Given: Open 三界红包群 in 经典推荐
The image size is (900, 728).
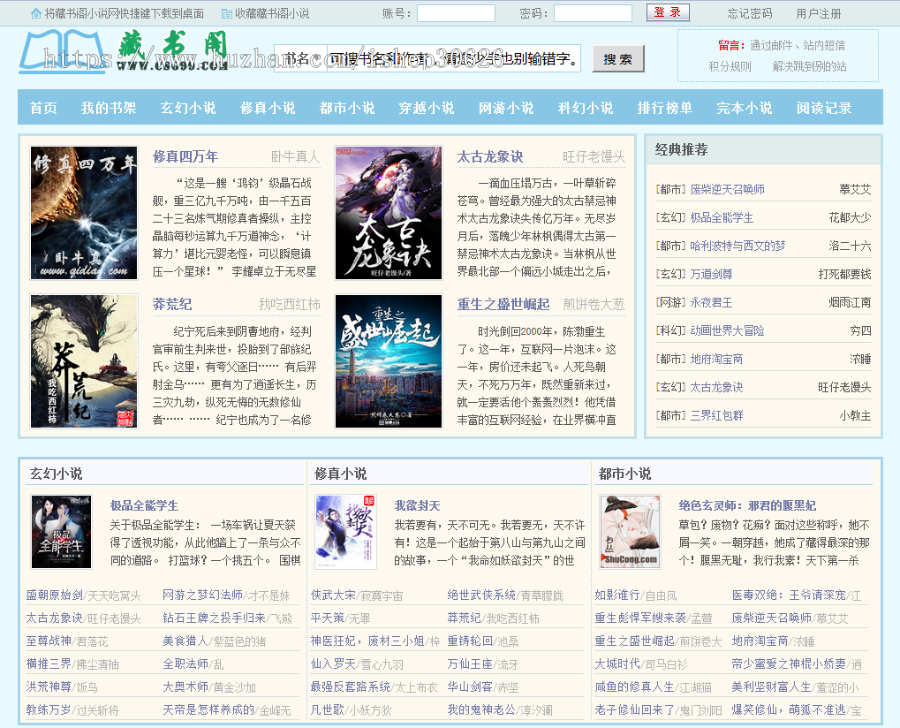Looking at the screenshot, I should pyautogui.click(x=717, y=416).
